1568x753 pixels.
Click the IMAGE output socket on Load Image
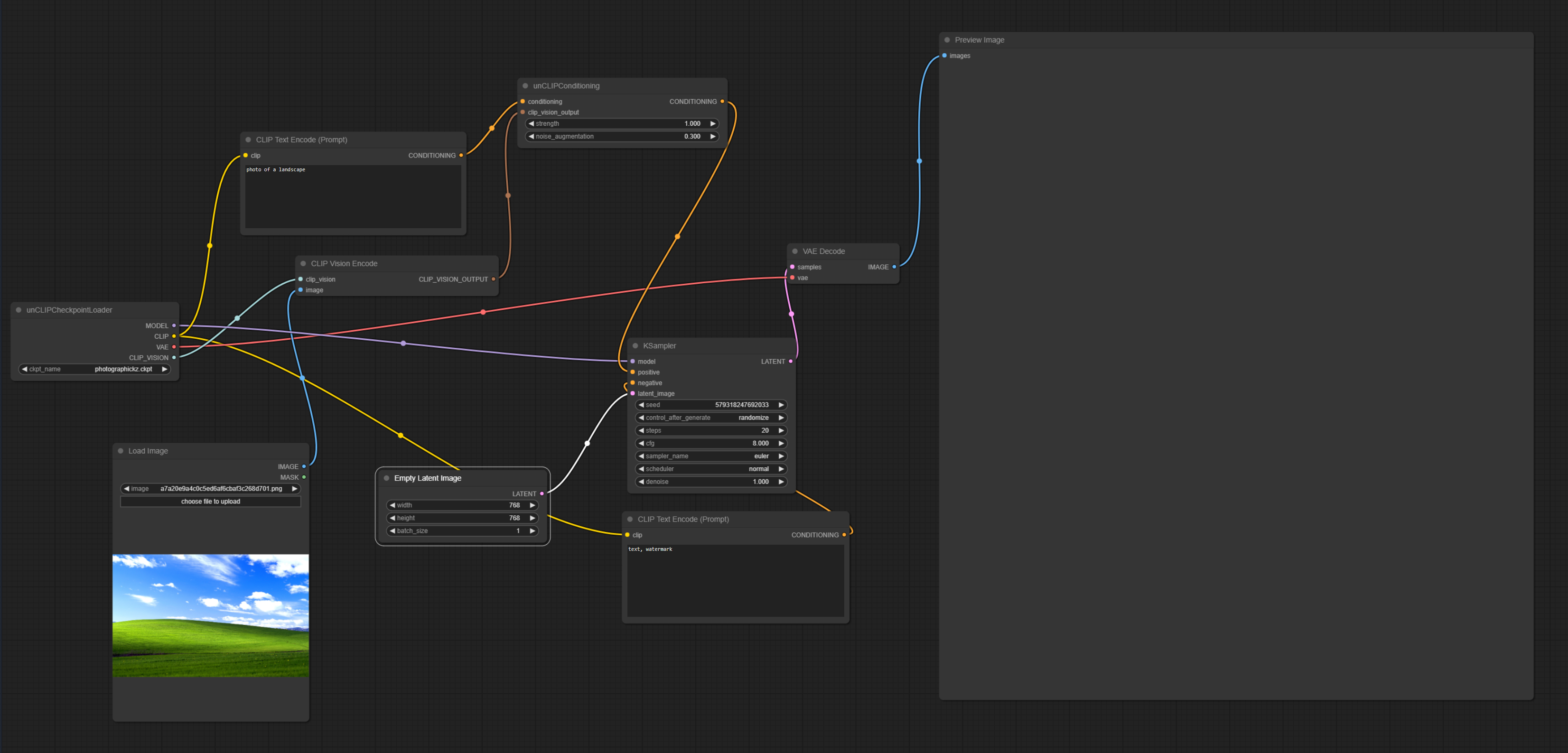pyautogui.click(x=304, y=467)
